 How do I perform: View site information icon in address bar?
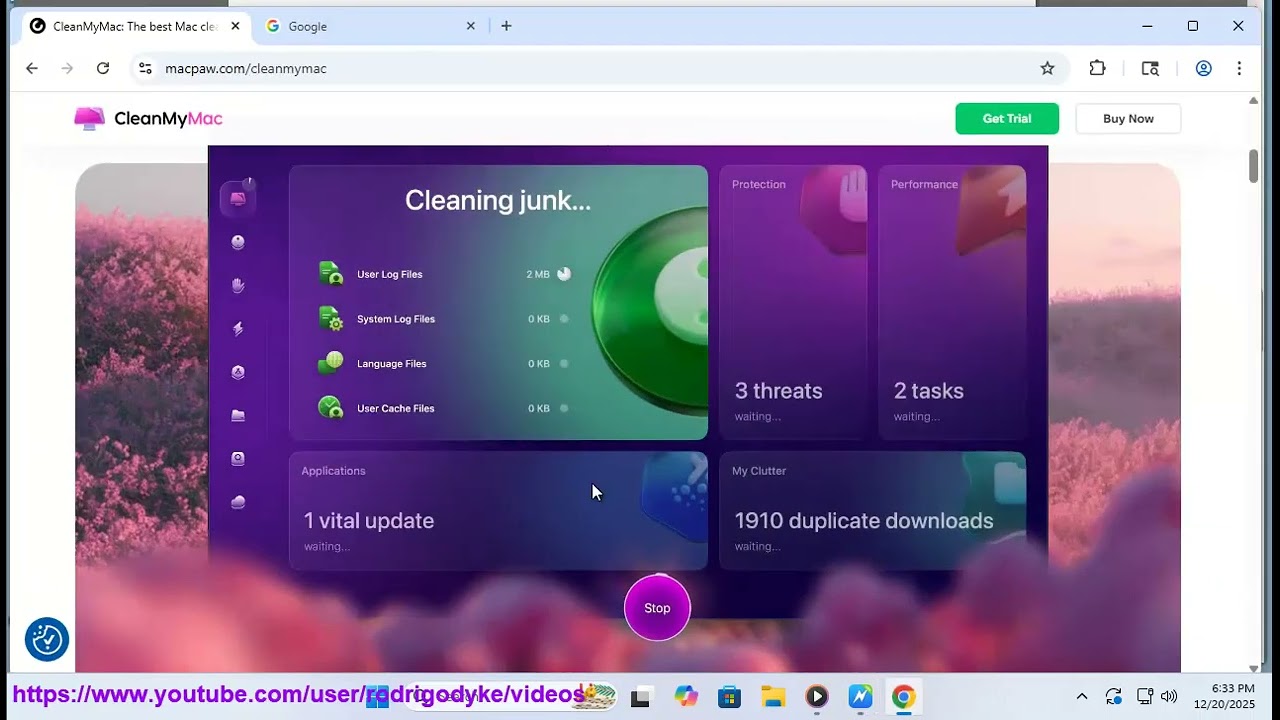point(145,68)
